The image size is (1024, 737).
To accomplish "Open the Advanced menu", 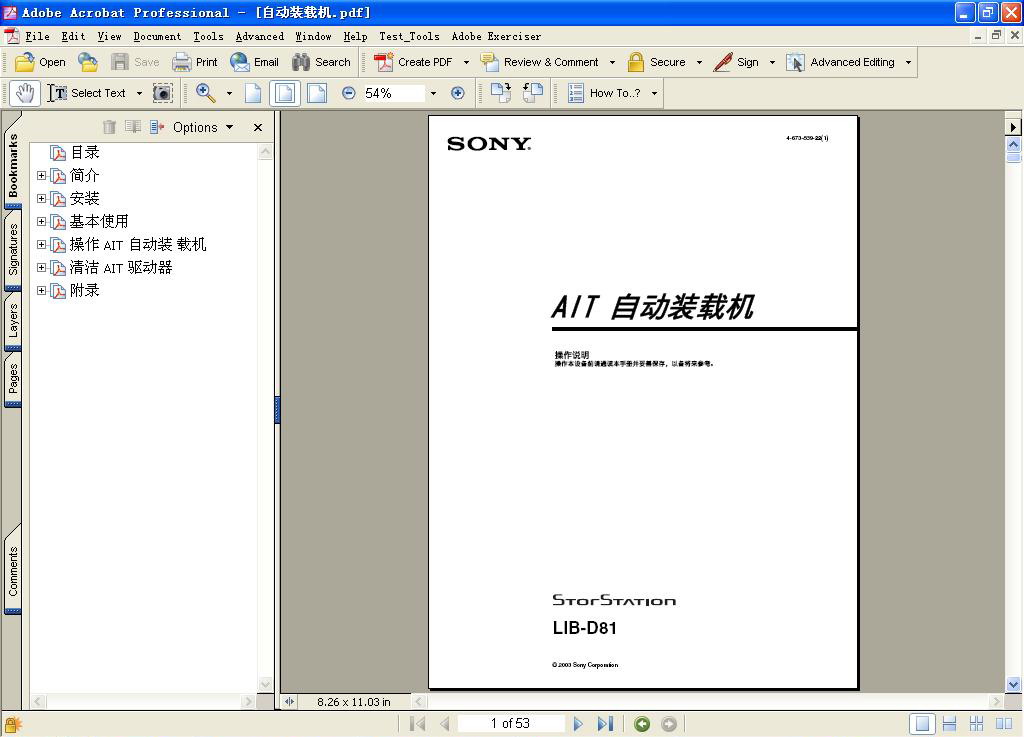I will click(259, 37).
